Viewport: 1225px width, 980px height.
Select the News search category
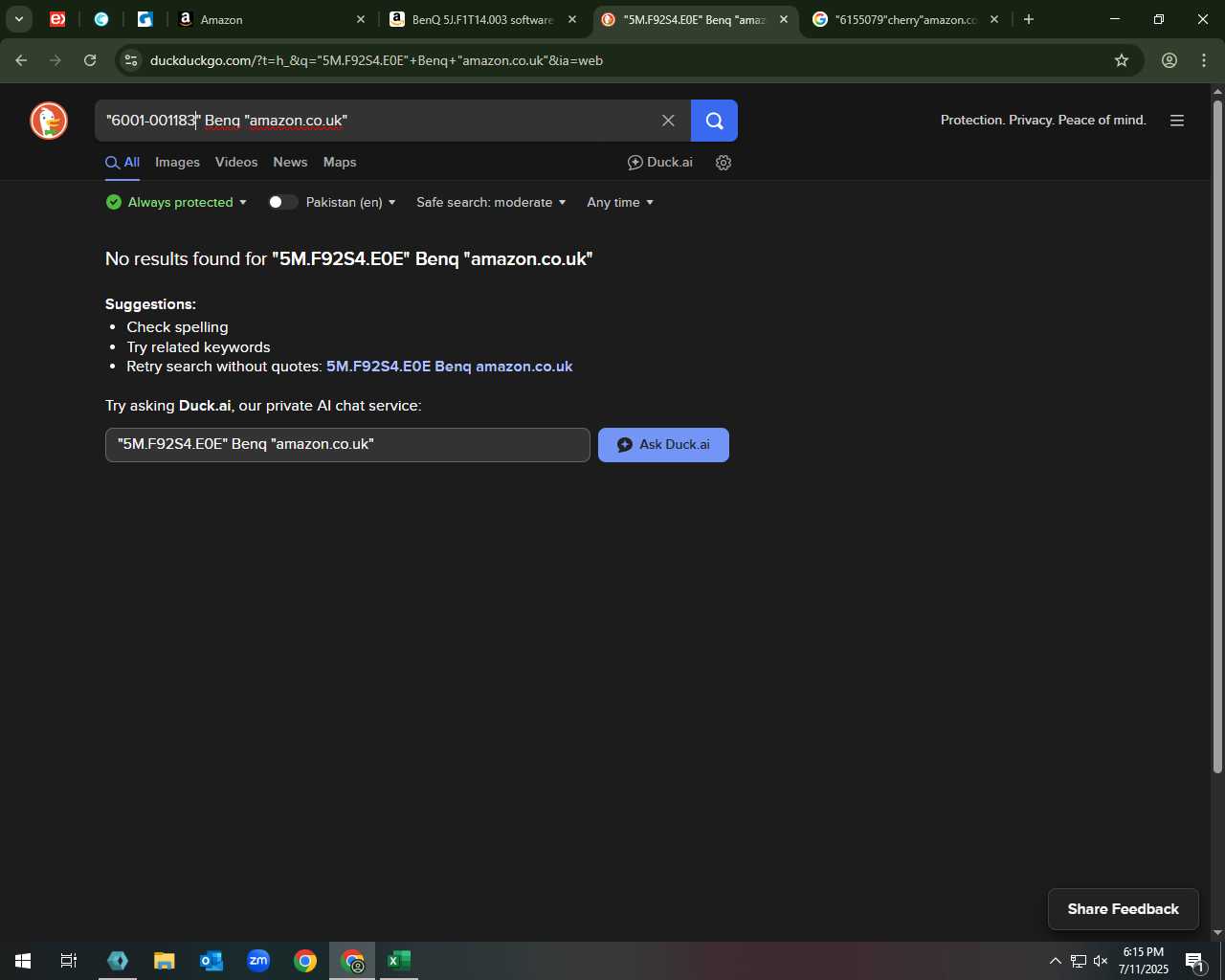click(290, 163)
